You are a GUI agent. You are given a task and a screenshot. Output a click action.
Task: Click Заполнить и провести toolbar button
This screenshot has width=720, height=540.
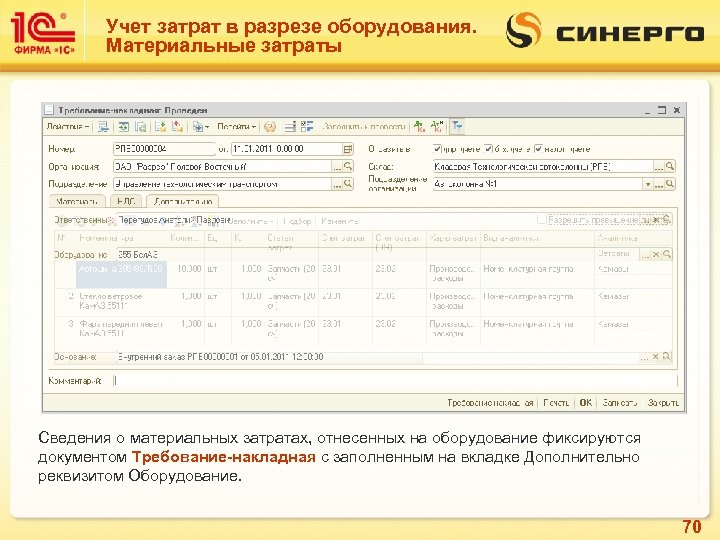(363, 127)
